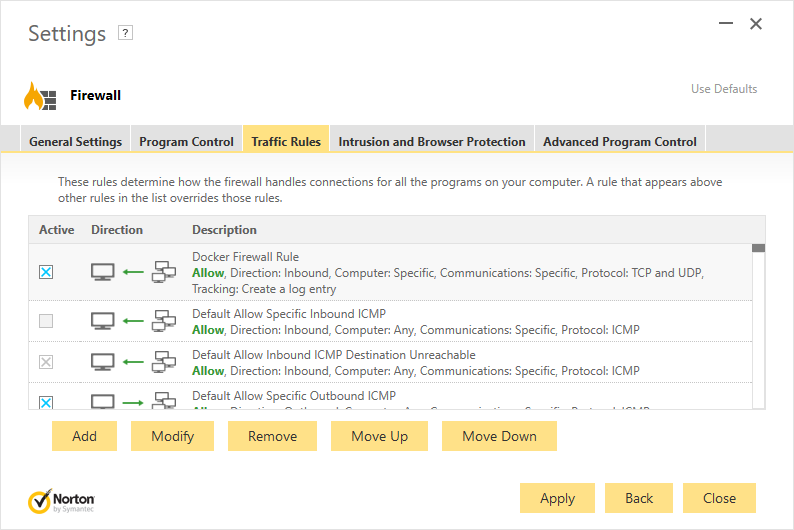The width and height of the screenshot is (794, 530).
Task: Switch to the General Settings tab
Action: tap(75, 142)
